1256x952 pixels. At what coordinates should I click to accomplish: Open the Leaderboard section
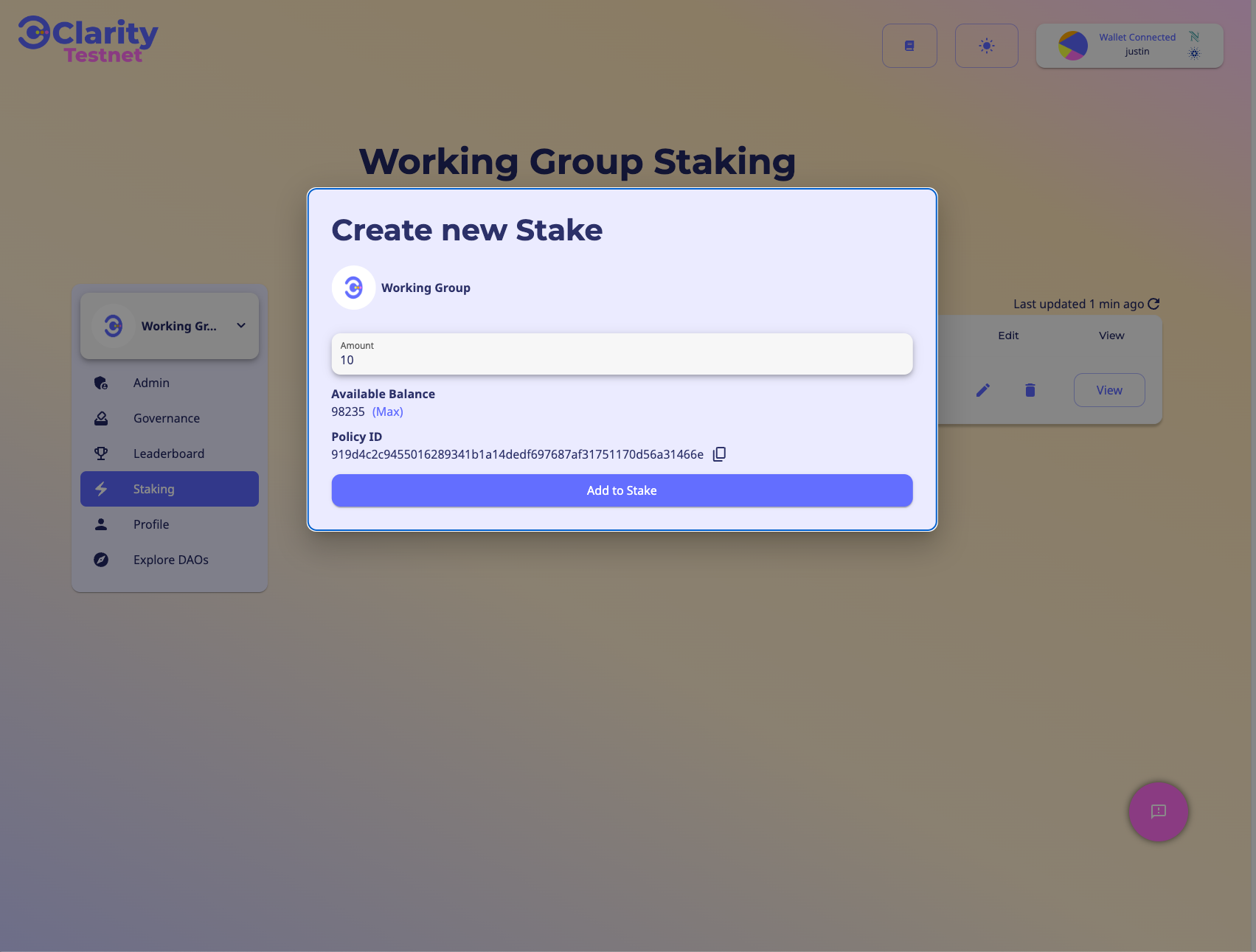tap(169, 454)
